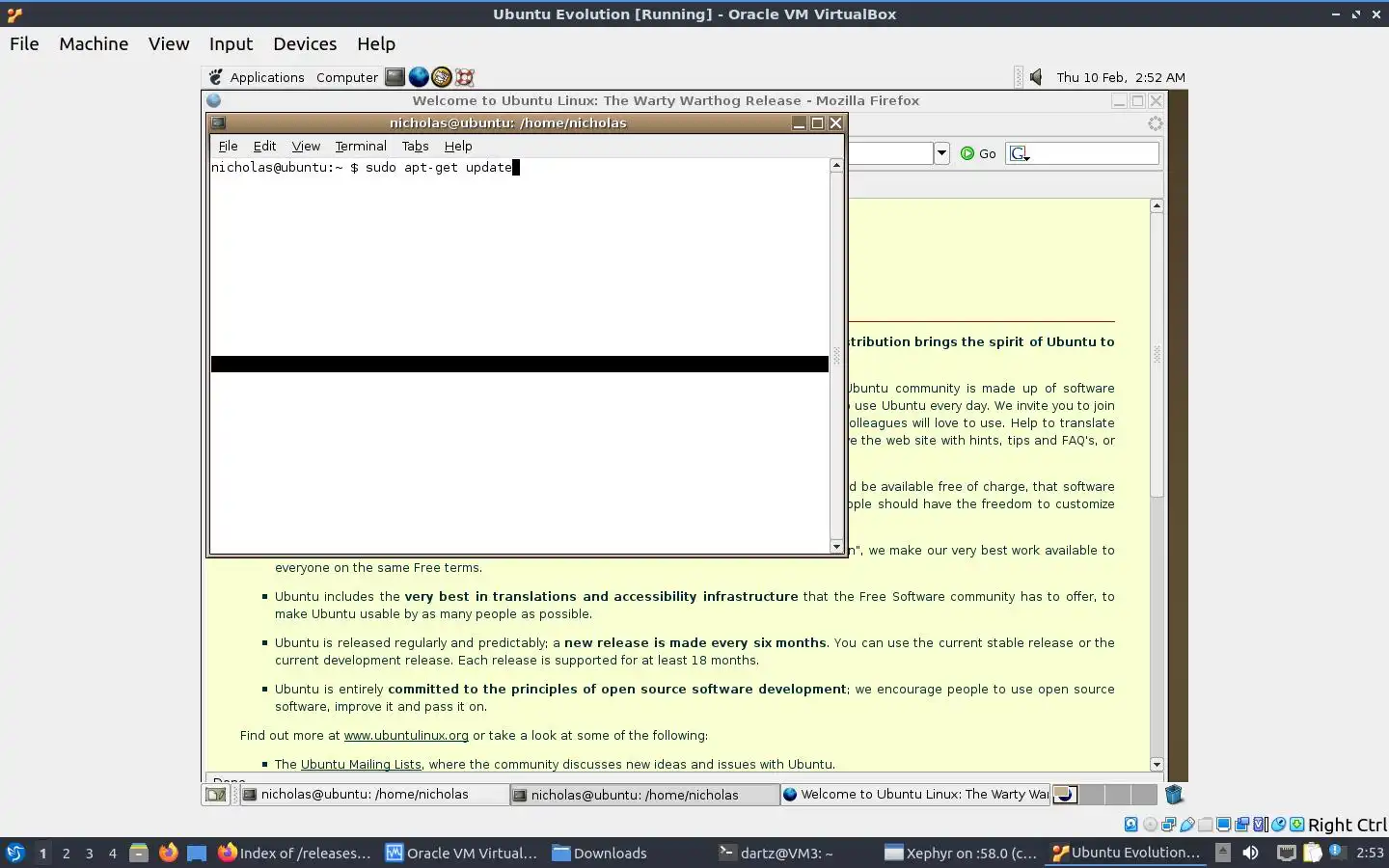Launch the terminal icon in the GNOME panel
The width and height of the screenshot is (1389, 868).
tap(395, 77)
